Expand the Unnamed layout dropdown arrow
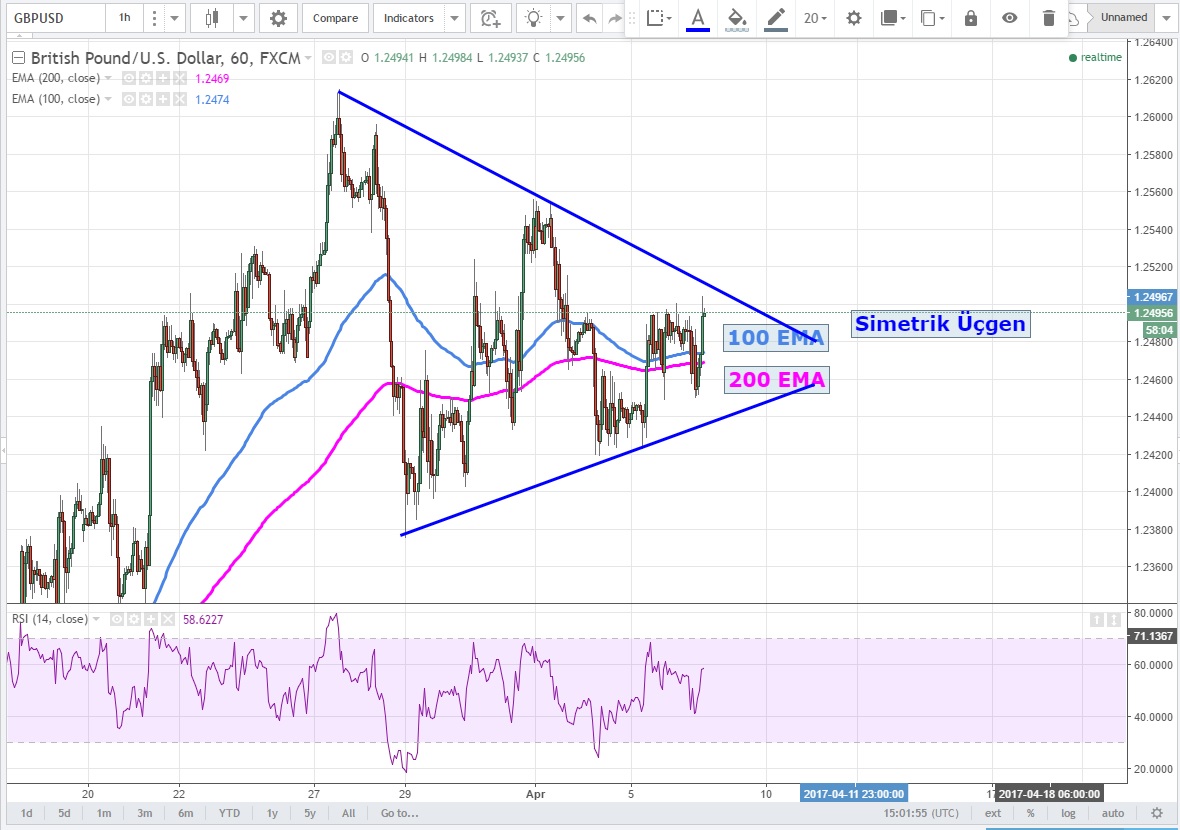The width and height of the screenshot is (1180, 830). coord(1166,18)
